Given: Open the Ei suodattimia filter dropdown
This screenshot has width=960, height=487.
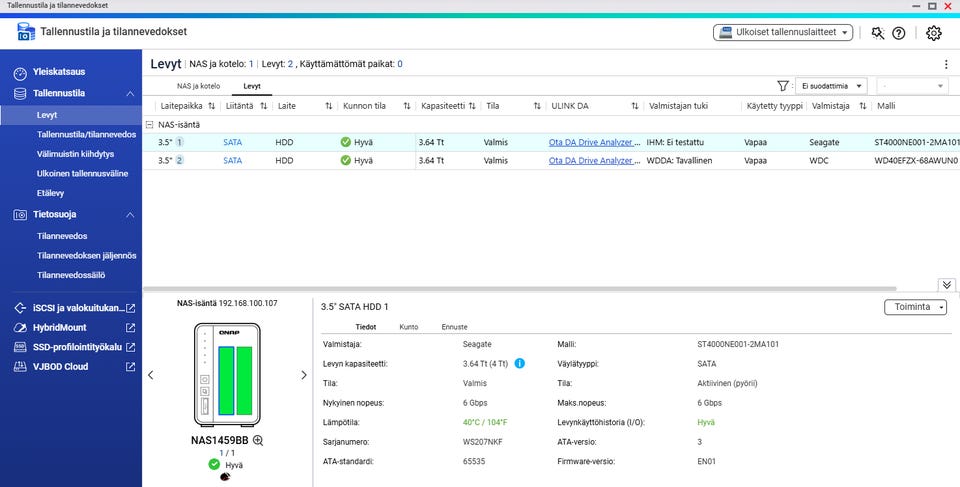Looking at the screenshot, I should [x=831, y=86].
